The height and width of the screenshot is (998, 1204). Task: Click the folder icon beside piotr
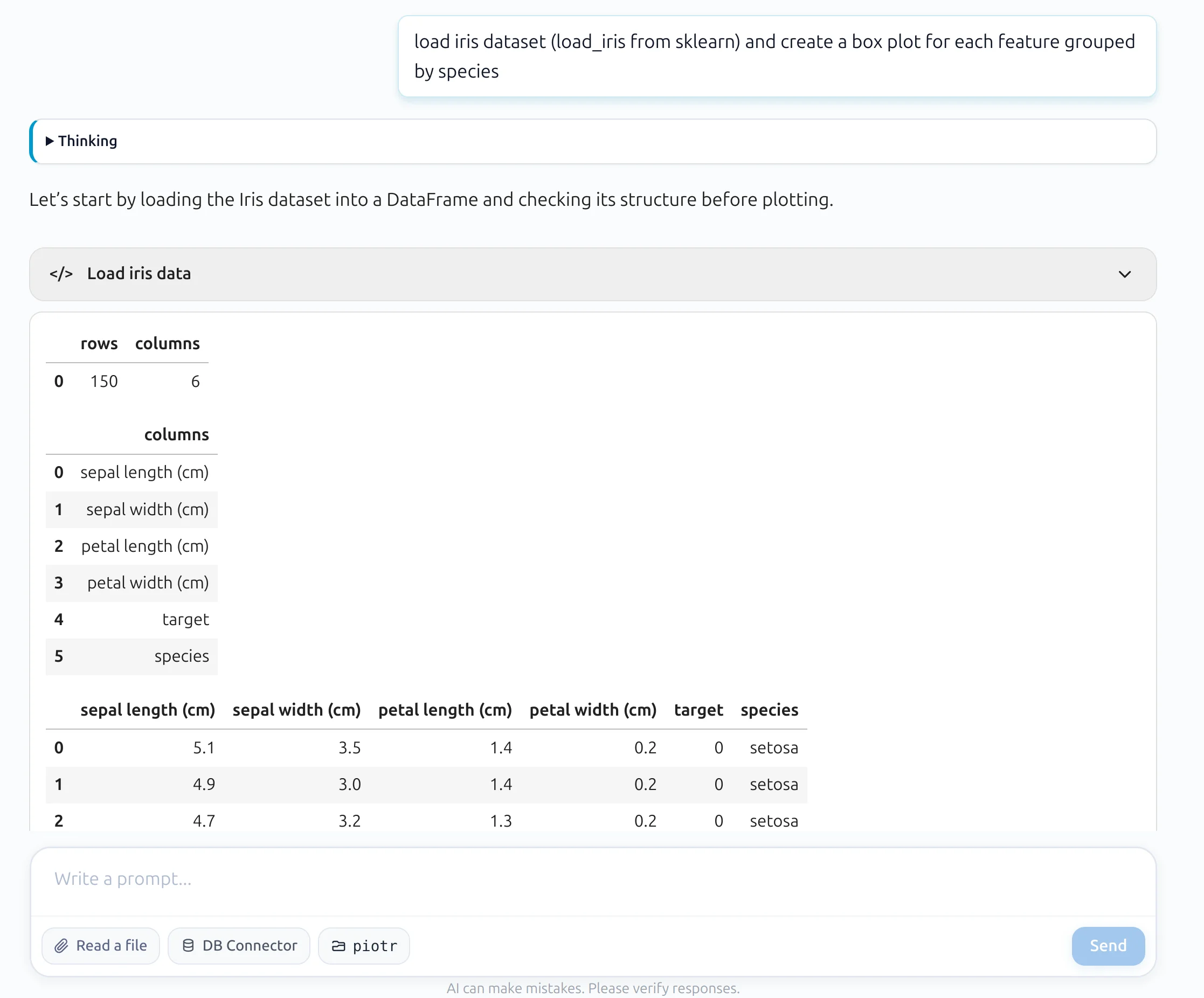339,946
